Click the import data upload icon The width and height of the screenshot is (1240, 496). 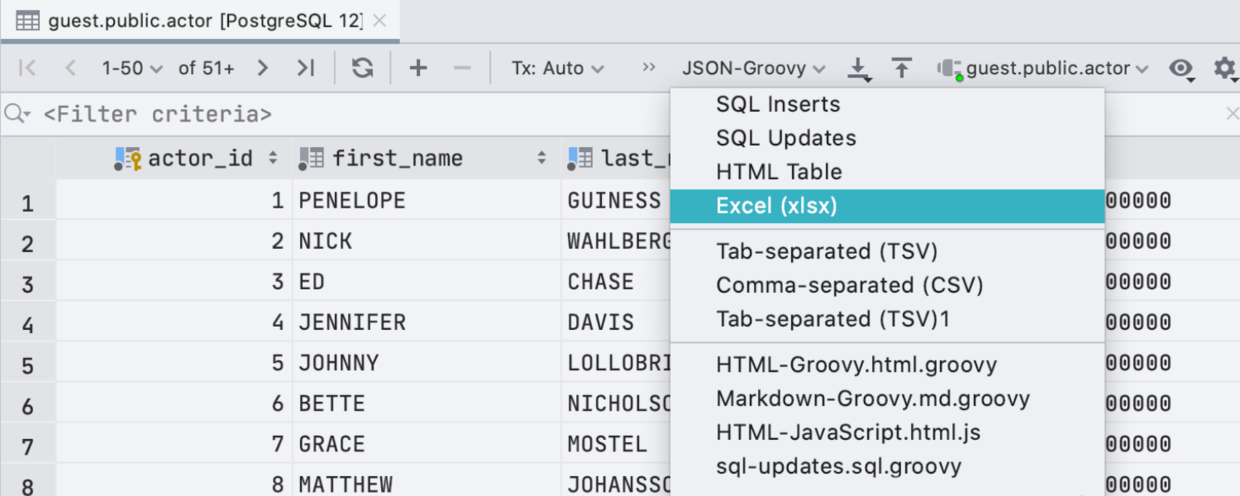click(901, 68)
